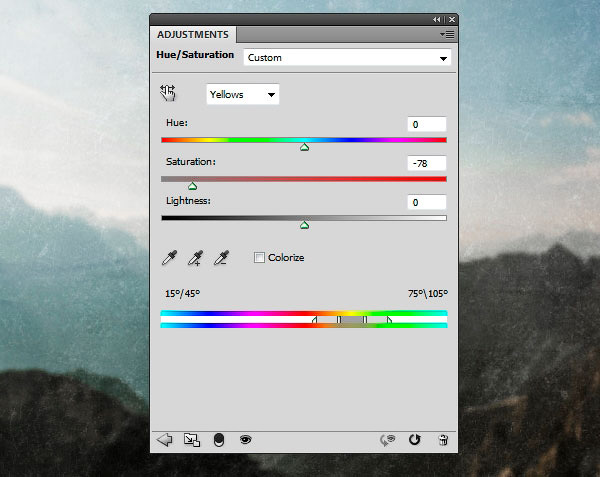Clip adjustment to layer below
This screenshot has width=600, height=477.
coord(218,440)
